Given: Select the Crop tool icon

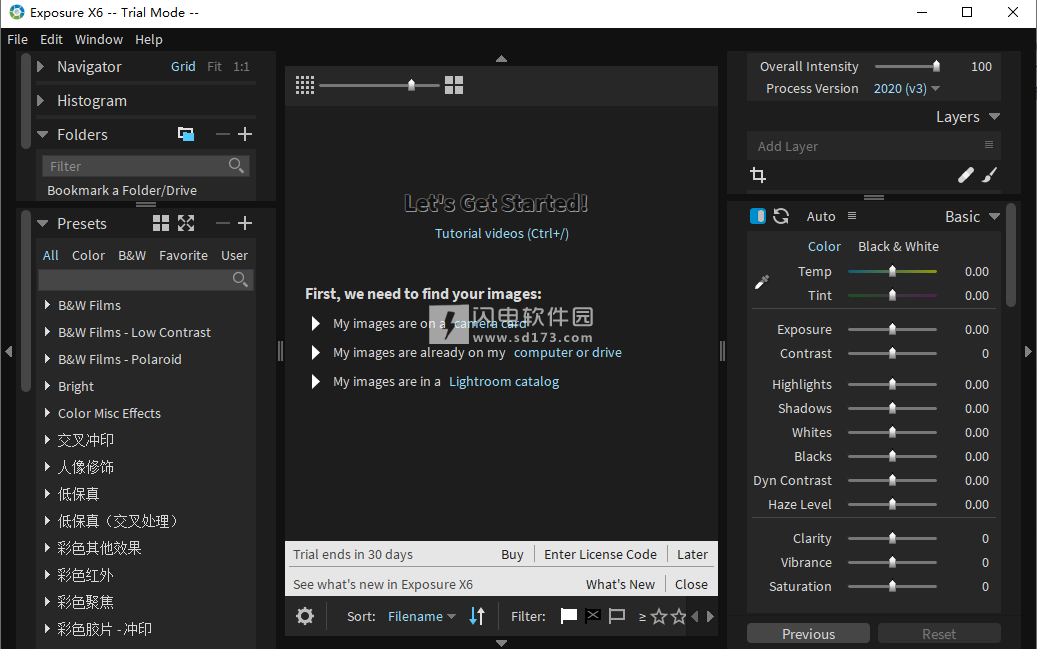Looking at the screenshot, I should click(758, 175).
